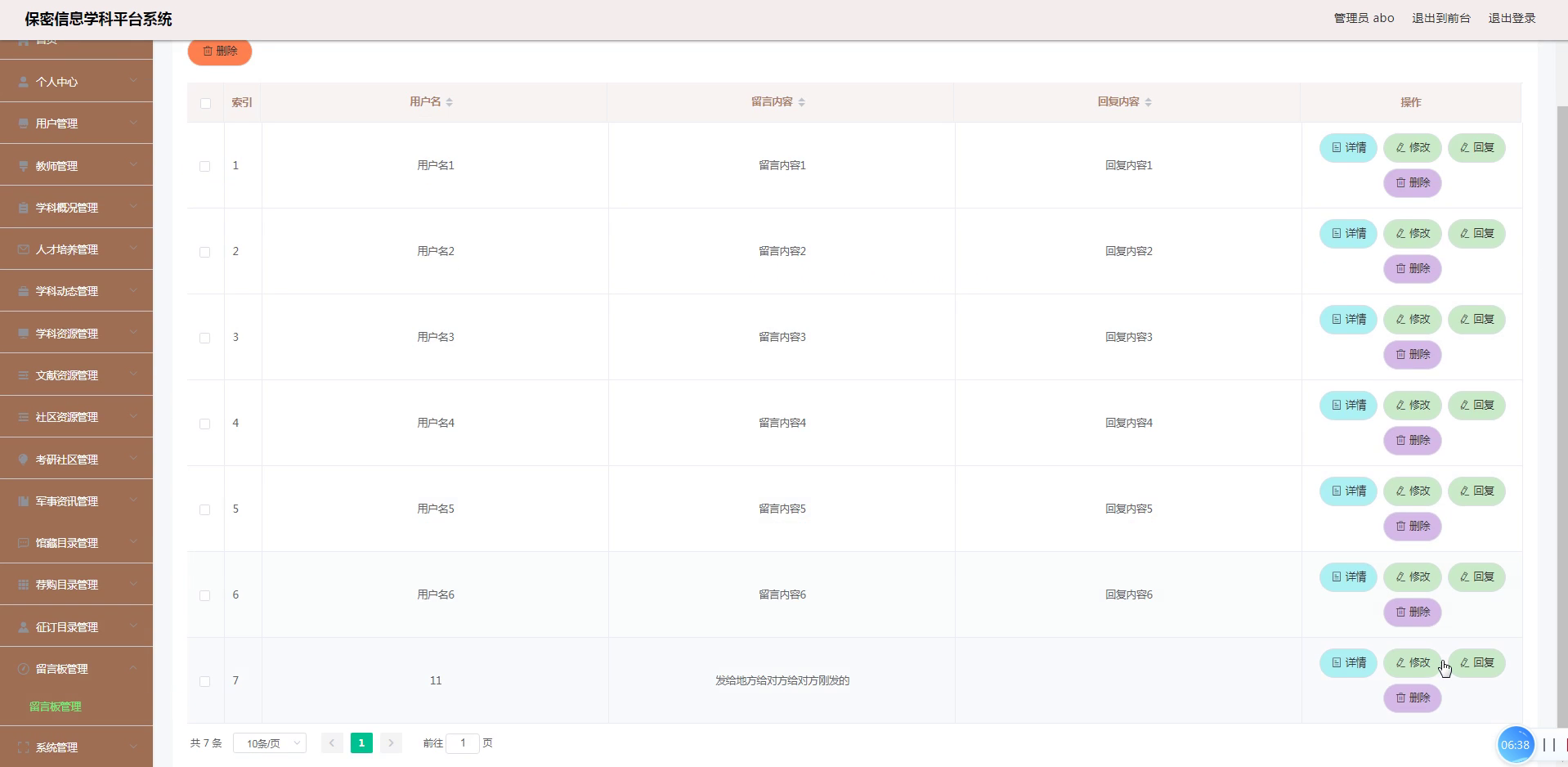Click the orange 删除 button above the table
1568x767 pixels.
[220, 51]
